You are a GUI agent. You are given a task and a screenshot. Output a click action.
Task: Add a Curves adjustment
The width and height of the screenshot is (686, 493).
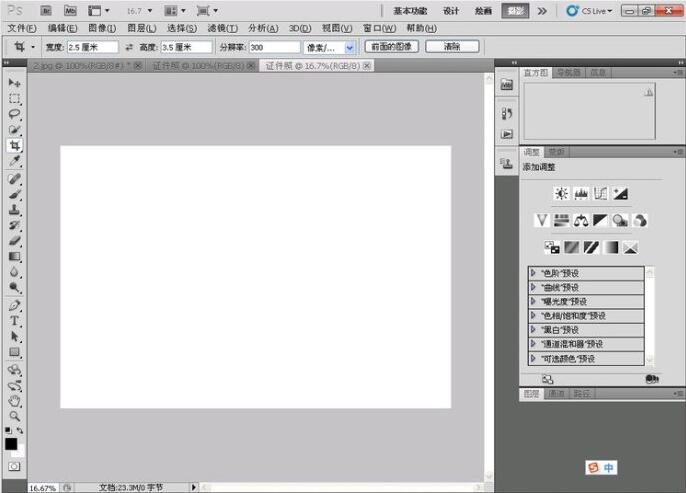point(601,193)
